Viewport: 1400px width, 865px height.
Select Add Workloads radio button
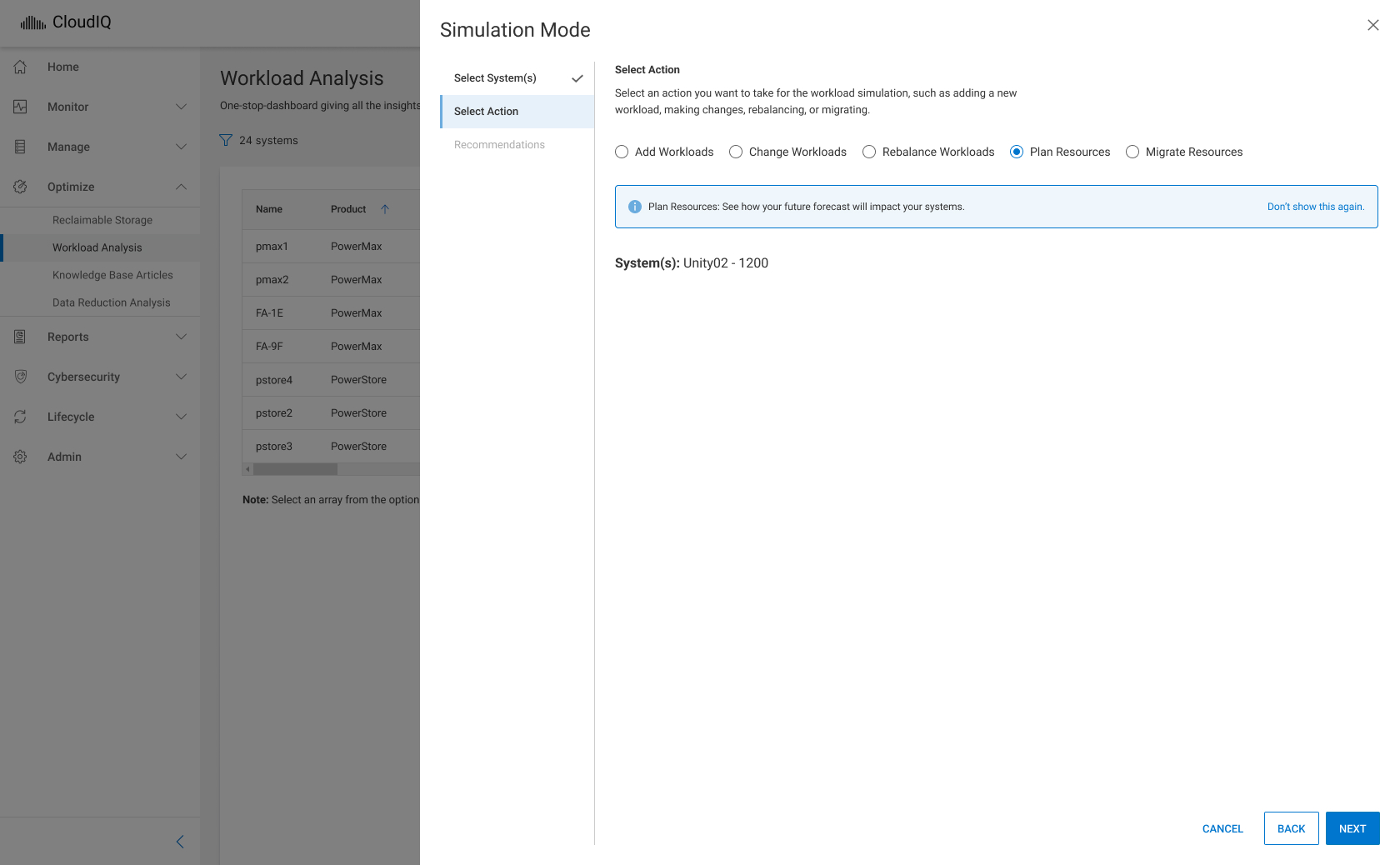(622, 152)
